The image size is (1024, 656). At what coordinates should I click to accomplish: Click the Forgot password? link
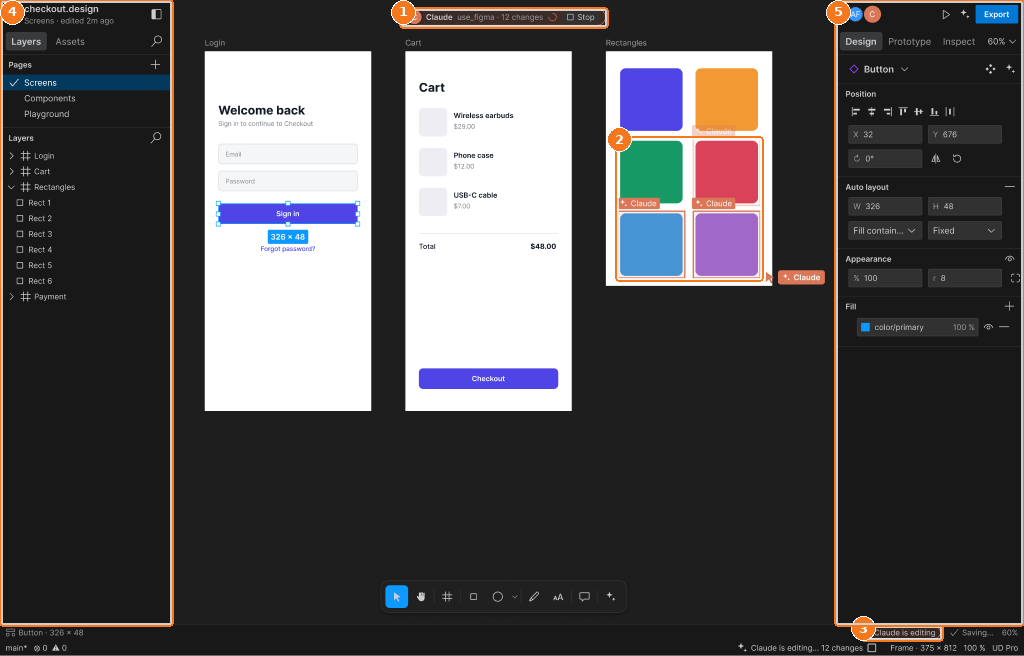287,249
